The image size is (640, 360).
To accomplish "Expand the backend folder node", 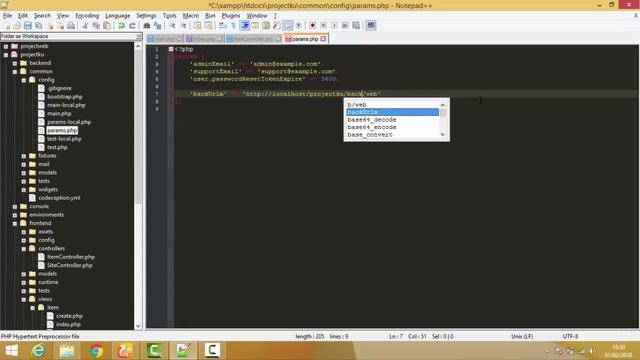I will (15, 63).
